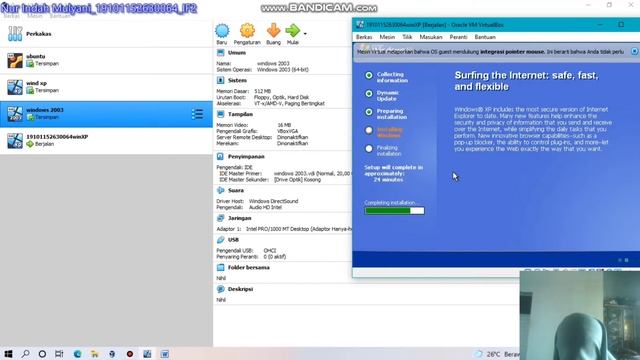Click the webcam overlay thumbnail

point(580,315)
